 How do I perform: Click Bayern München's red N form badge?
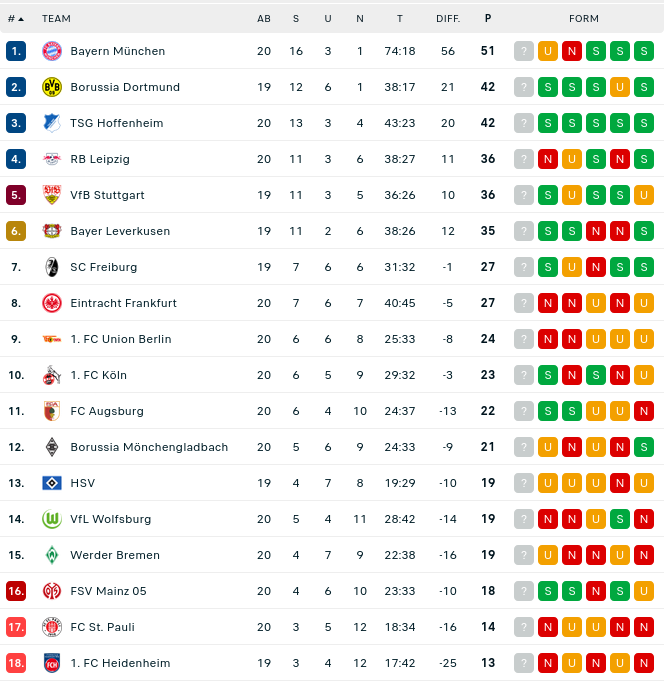tap(572, 51)
